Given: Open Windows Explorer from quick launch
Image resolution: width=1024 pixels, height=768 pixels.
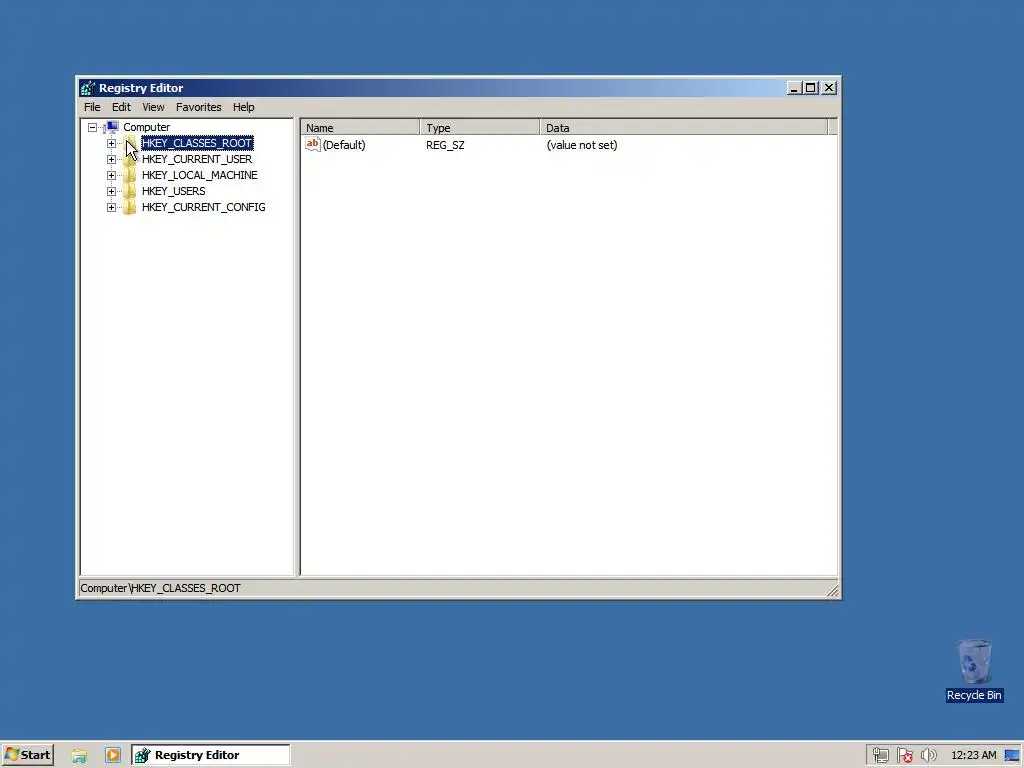Looking at the screenshot, I should pos(79,756).
